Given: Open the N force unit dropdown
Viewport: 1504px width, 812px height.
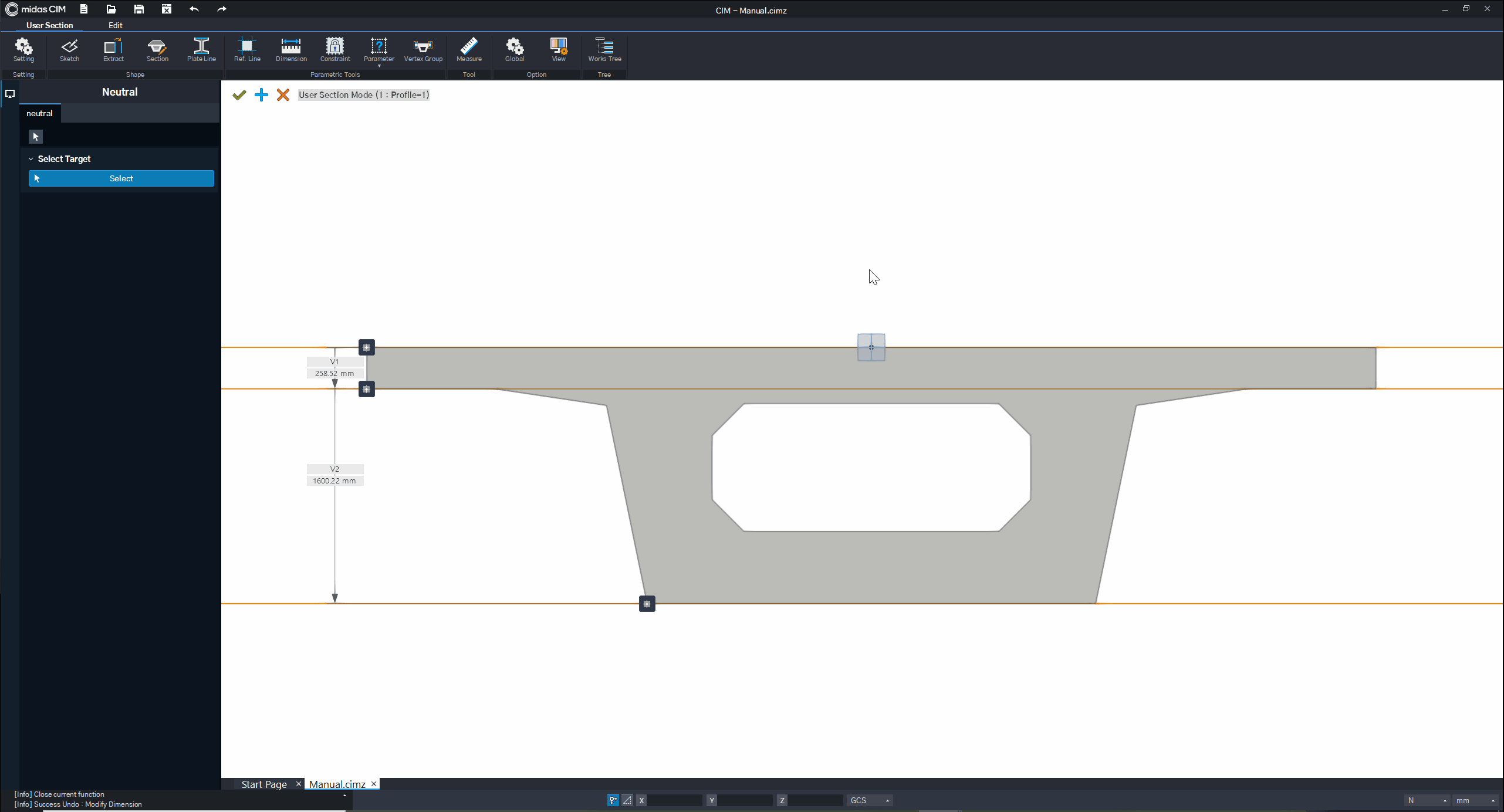Looking at the screenshot, I should click(x=1427, y=800).
